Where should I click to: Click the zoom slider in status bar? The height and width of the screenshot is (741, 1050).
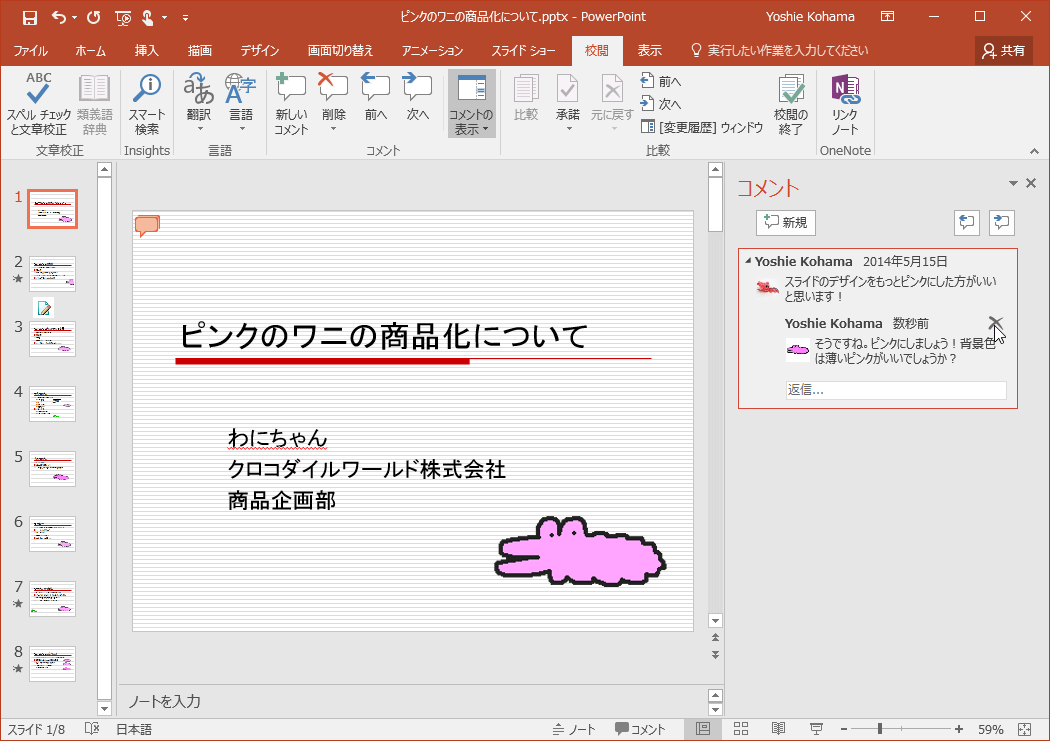[x=880, y=729]
